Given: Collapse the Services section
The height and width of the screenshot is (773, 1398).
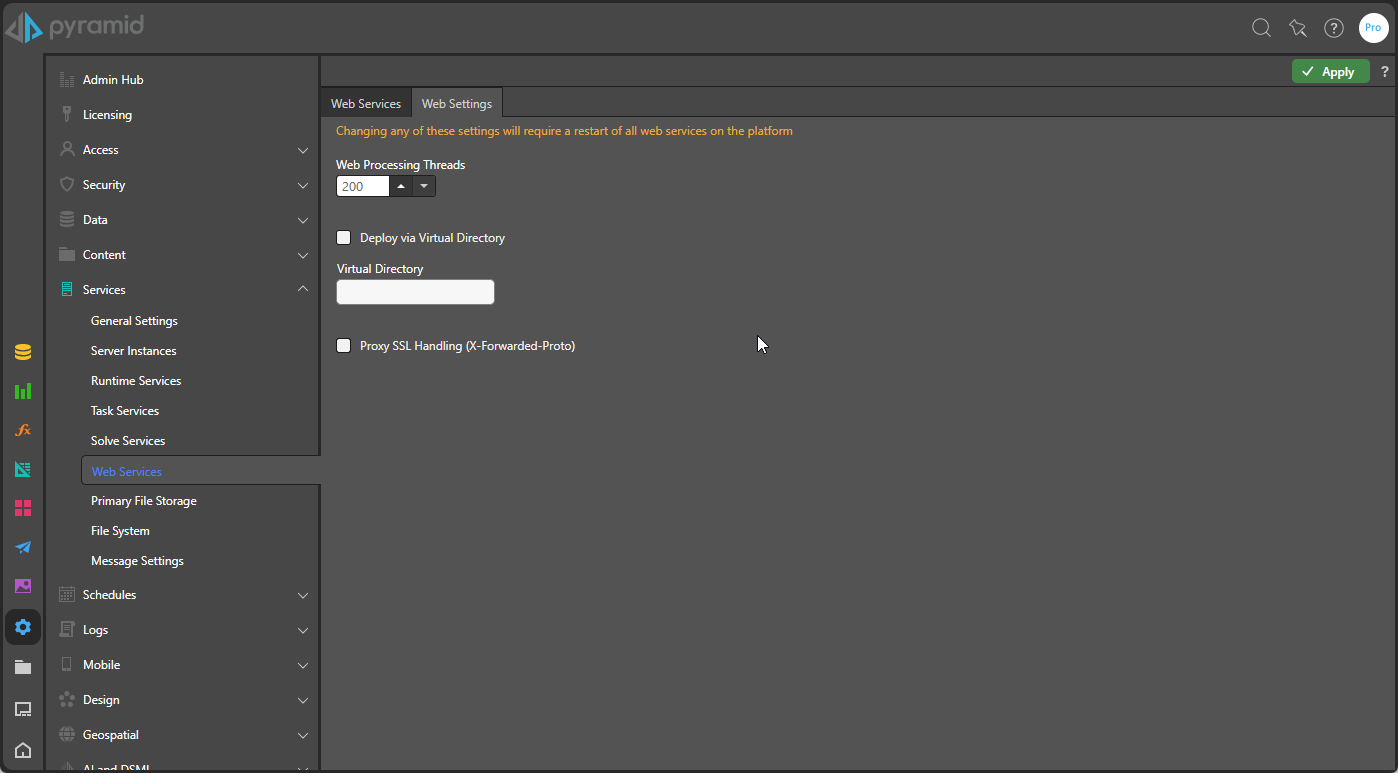Looking at the screenshot, I should click(x=303, y=290).
